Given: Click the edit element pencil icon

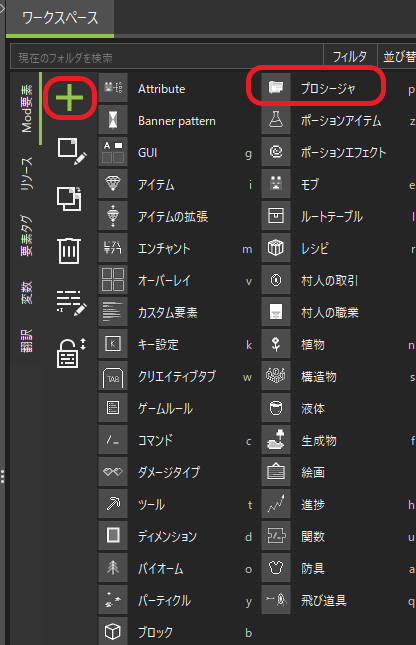Looking at the screenshot, I should (x=72, y=151).
